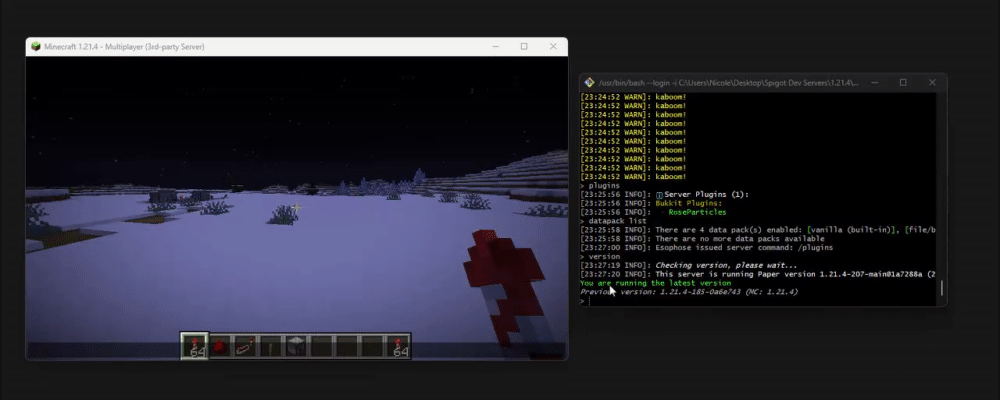This screenshot has height=400, width=1000.
Task: Maximize the bash terminal window
Action: (x=903, y=82)
